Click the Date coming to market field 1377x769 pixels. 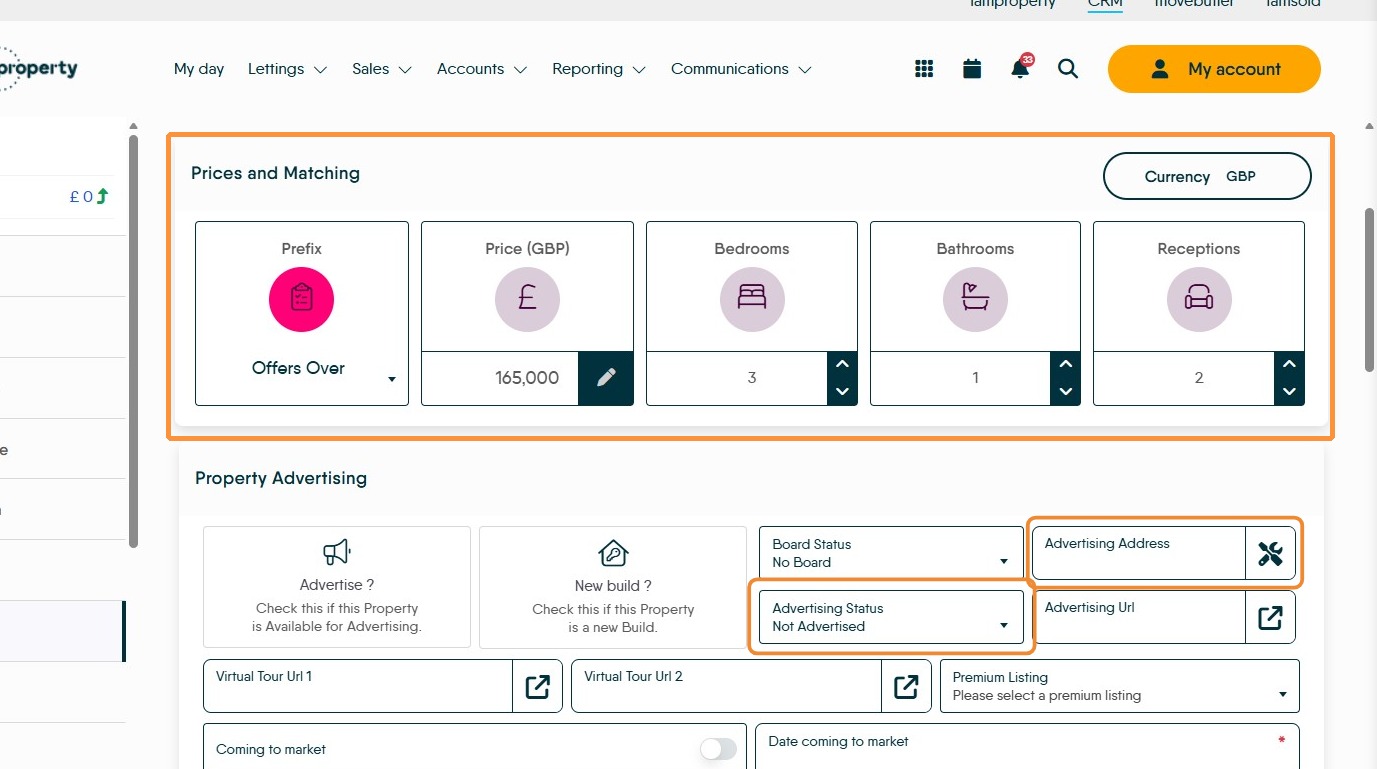tap(1027, 746)
